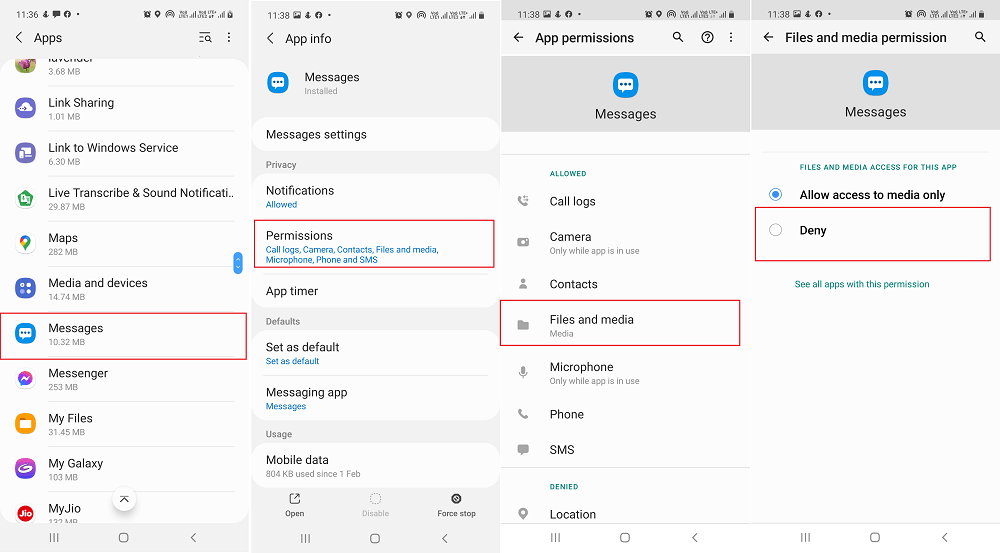
Task: Tap Home nav button on App permissions screen
Action: point(625,538)
